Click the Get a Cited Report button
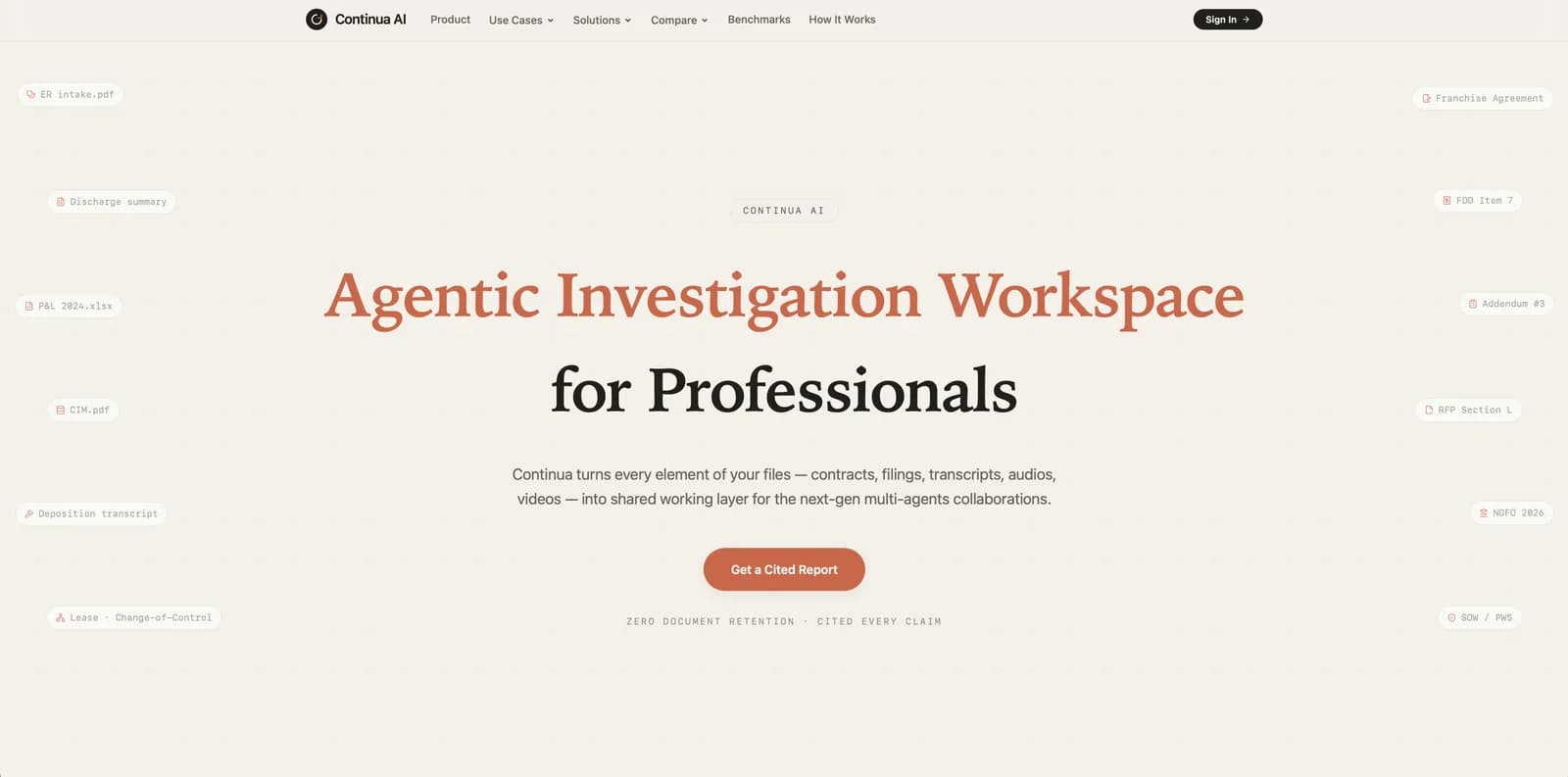This screenshot has width=1568, height=777. coord(784,569)
